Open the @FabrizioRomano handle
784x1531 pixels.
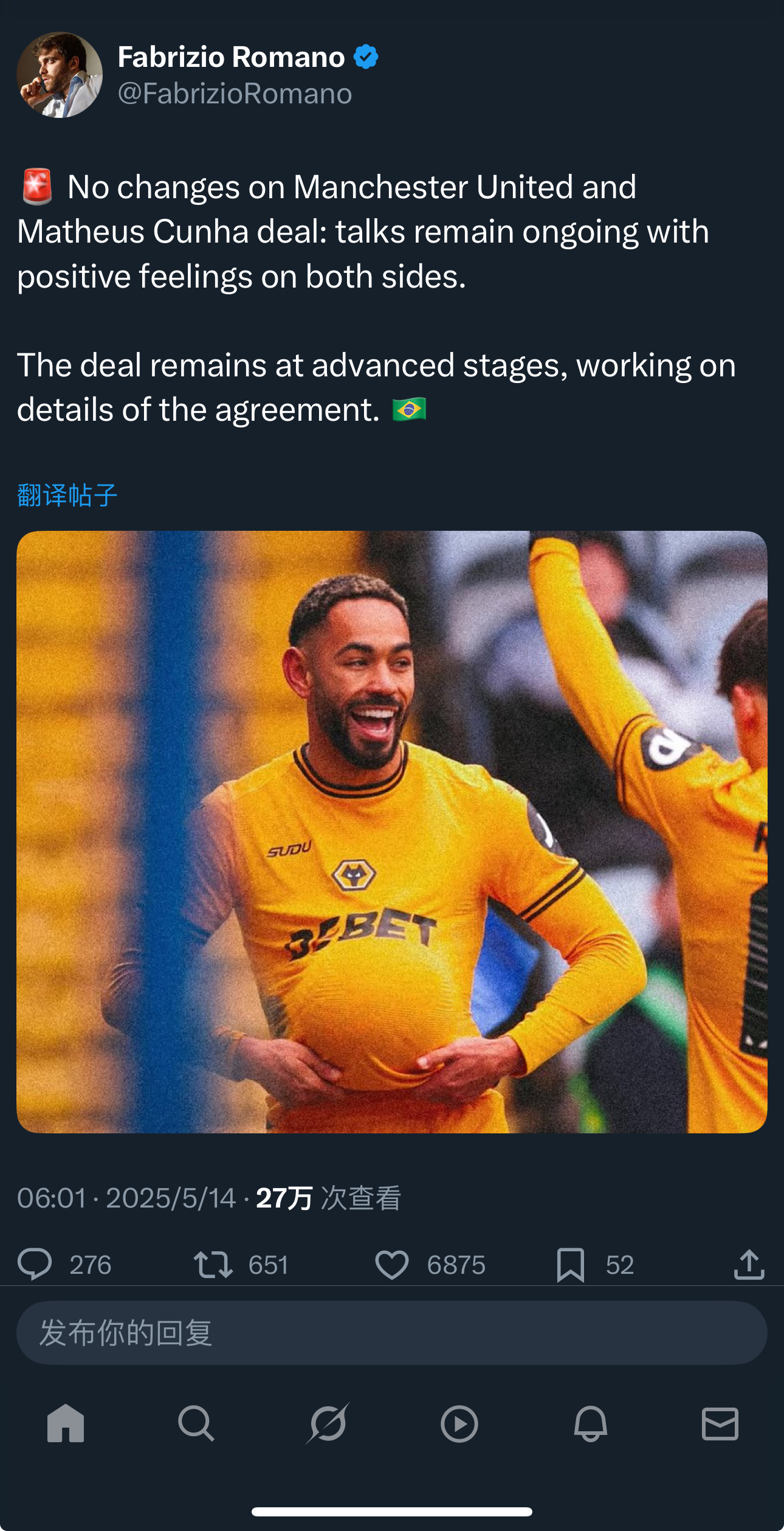[235, 94]
